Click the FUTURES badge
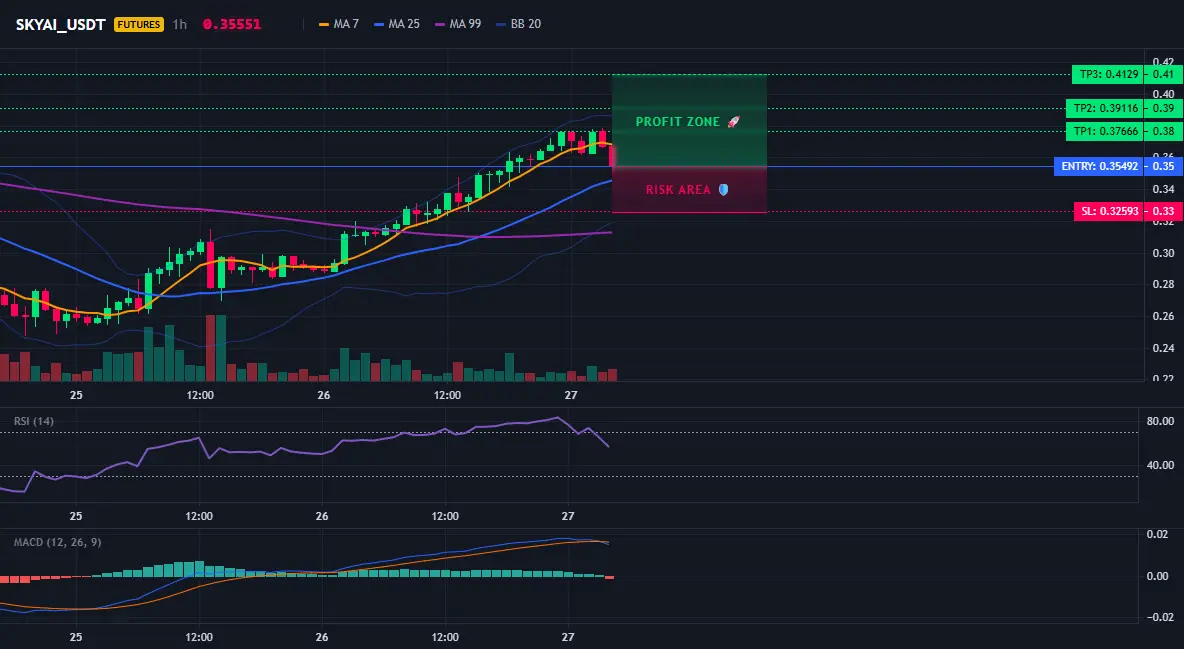This screenshot has height=649, width=1184. click(x=139, y=24)
